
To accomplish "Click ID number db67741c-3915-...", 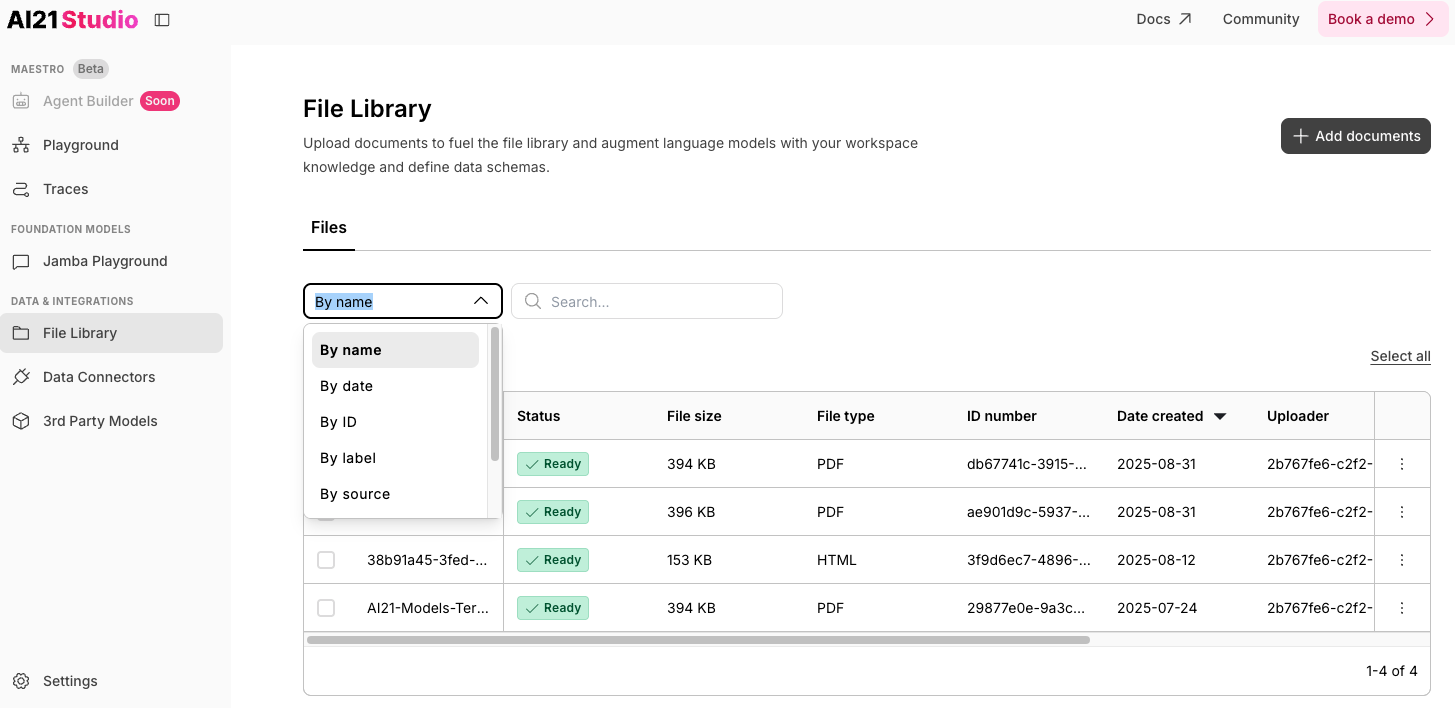I will pos(1029,464).
